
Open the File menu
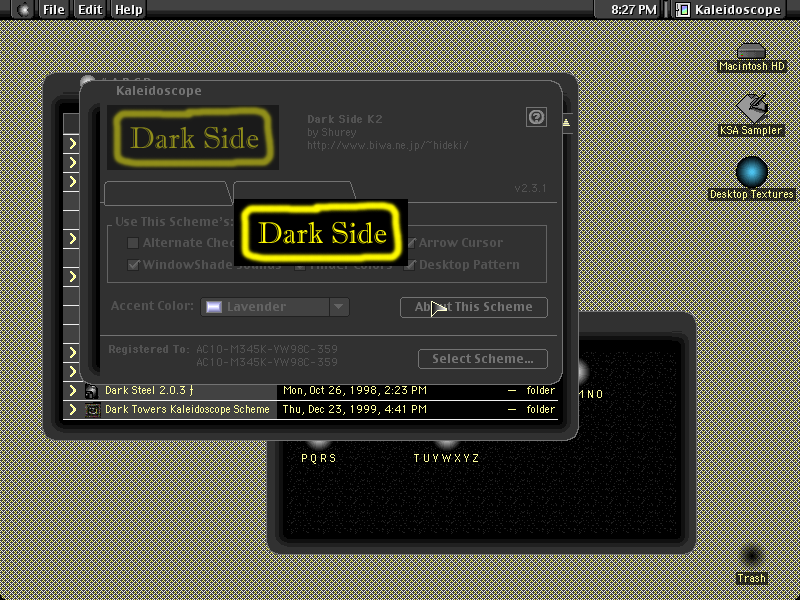[54, 10]
